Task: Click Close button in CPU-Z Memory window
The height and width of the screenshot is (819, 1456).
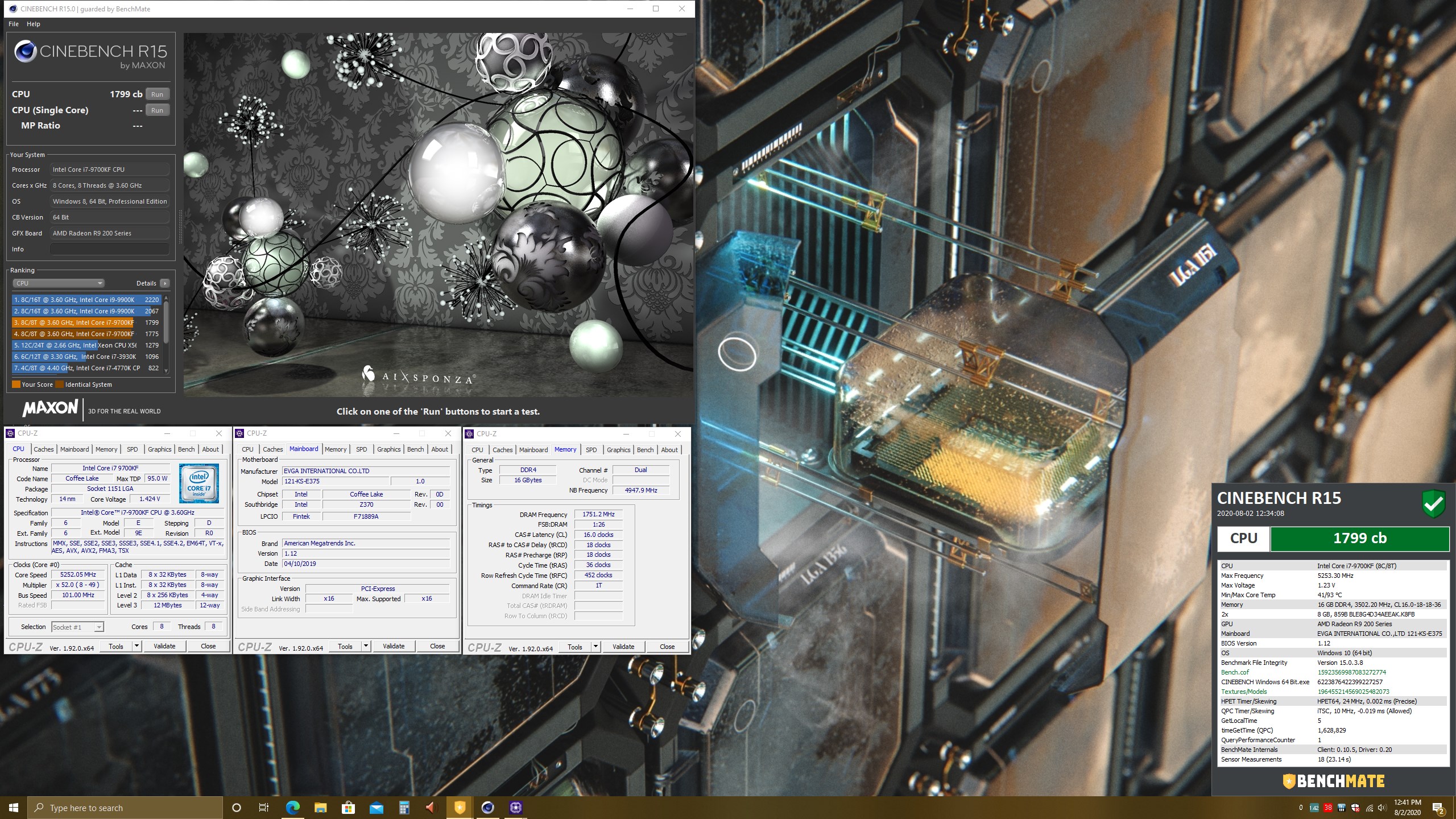Action: (667, 647)
